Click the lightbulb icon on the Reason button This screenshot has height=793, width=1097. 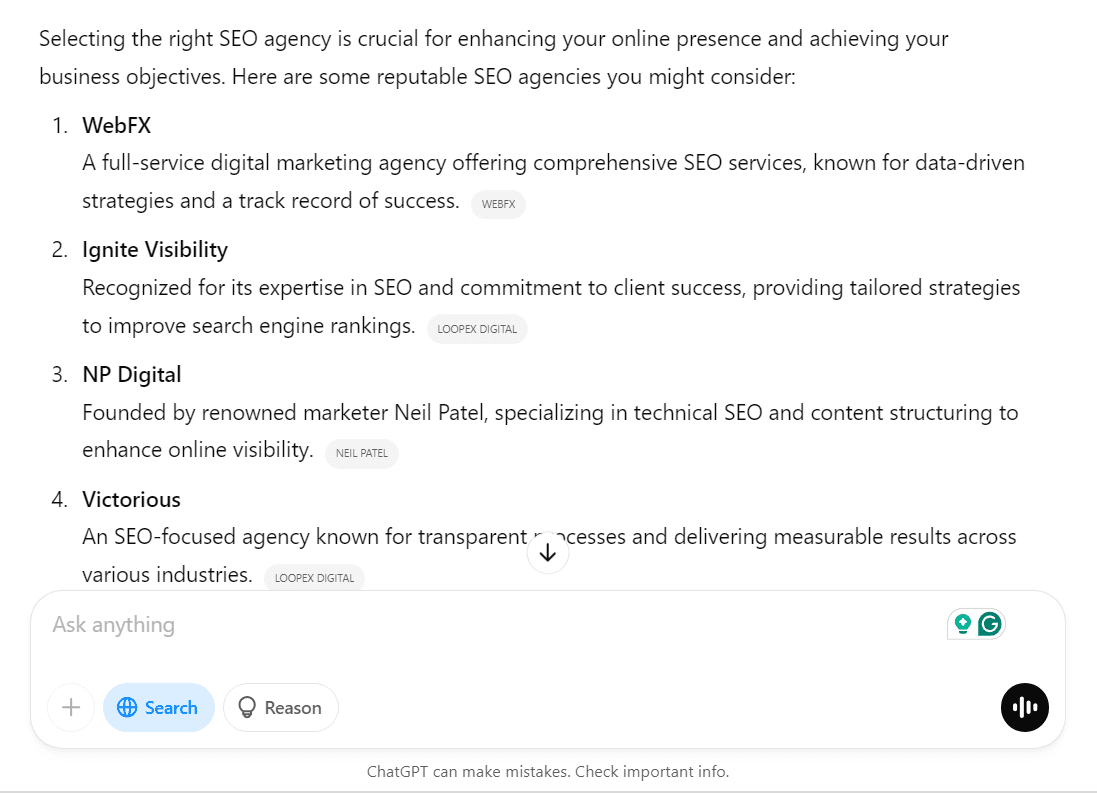247,708
